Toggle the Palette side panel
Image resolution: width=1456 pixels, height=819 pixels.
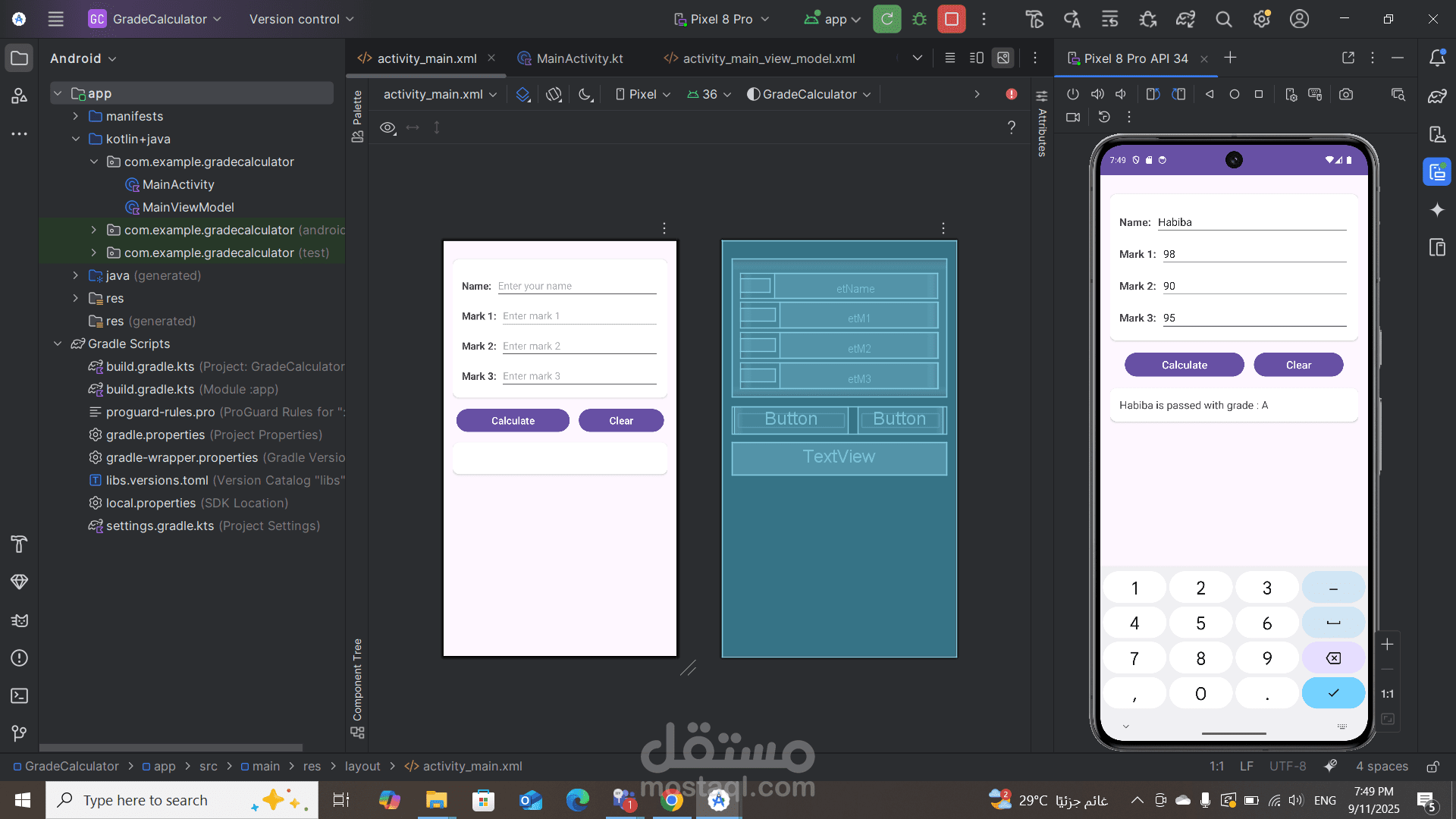357,116
